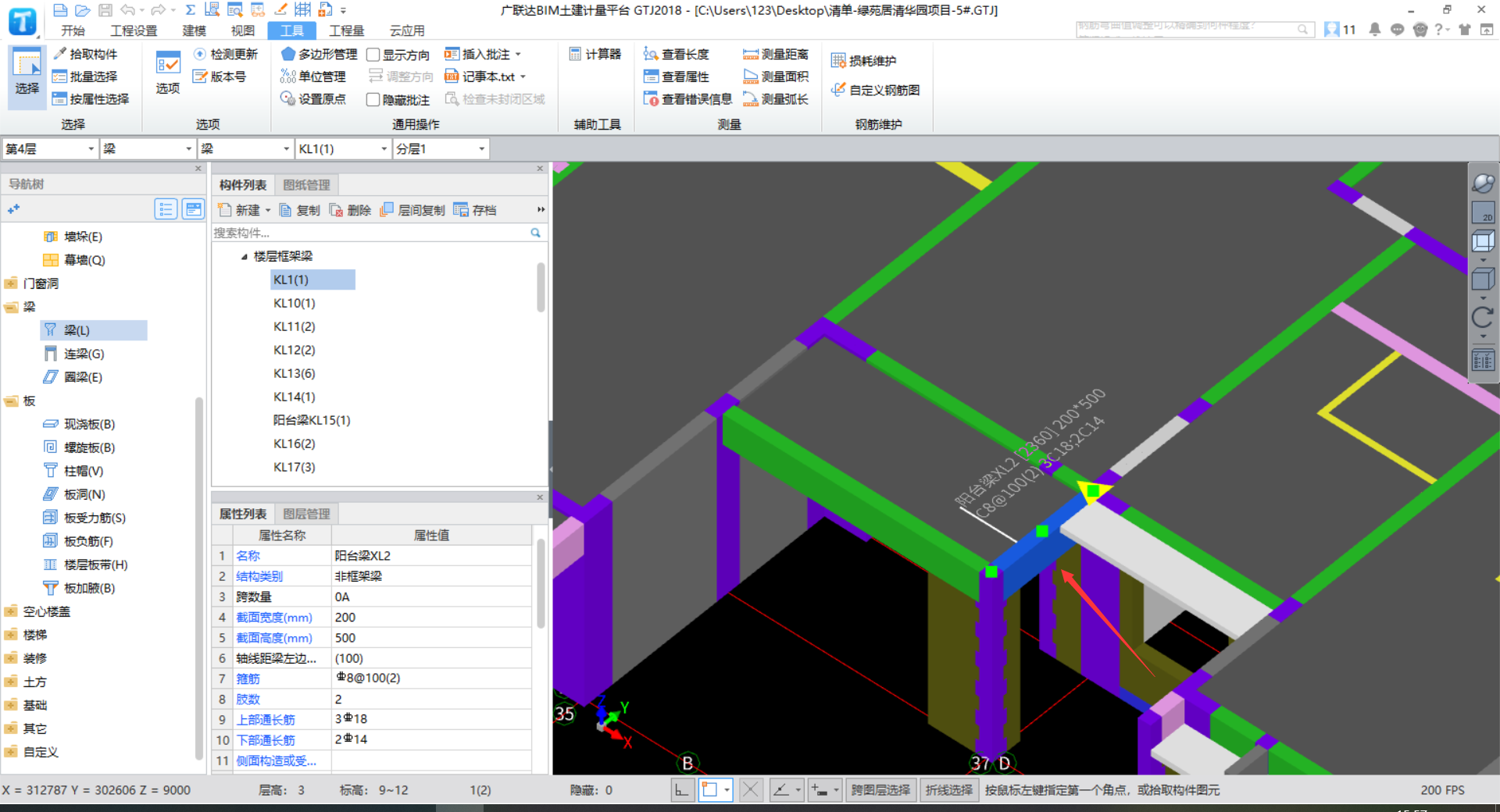
Task: Select 阳台梁KL15(1) in component list
Action: [x=312, y=420]
